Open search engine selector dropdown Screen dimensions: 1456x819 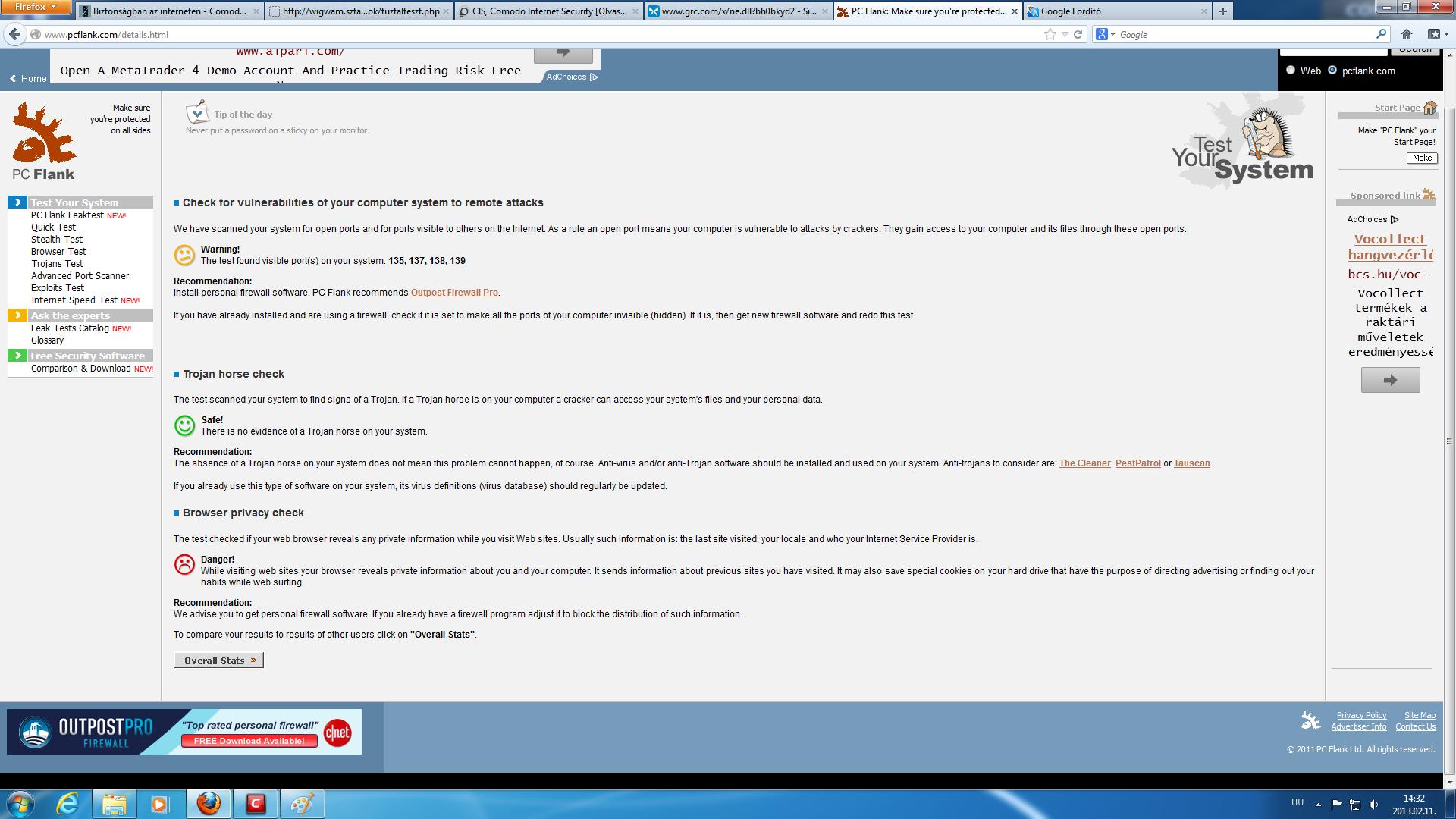(1105, 34)
